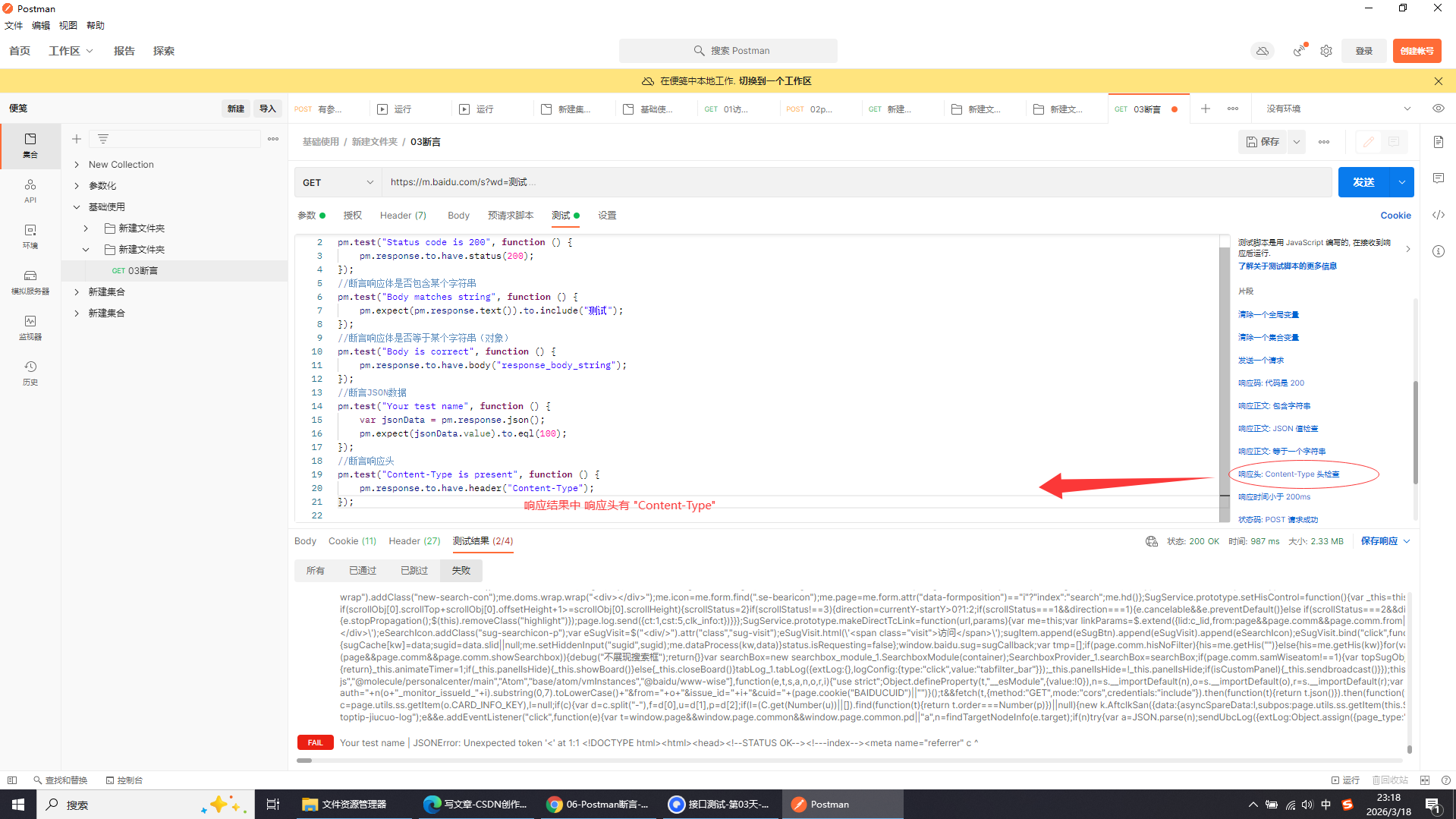Open collections sidebar more options ellipsis
The width and height of the screenshot is (1456, 819).
coord(273,139)
